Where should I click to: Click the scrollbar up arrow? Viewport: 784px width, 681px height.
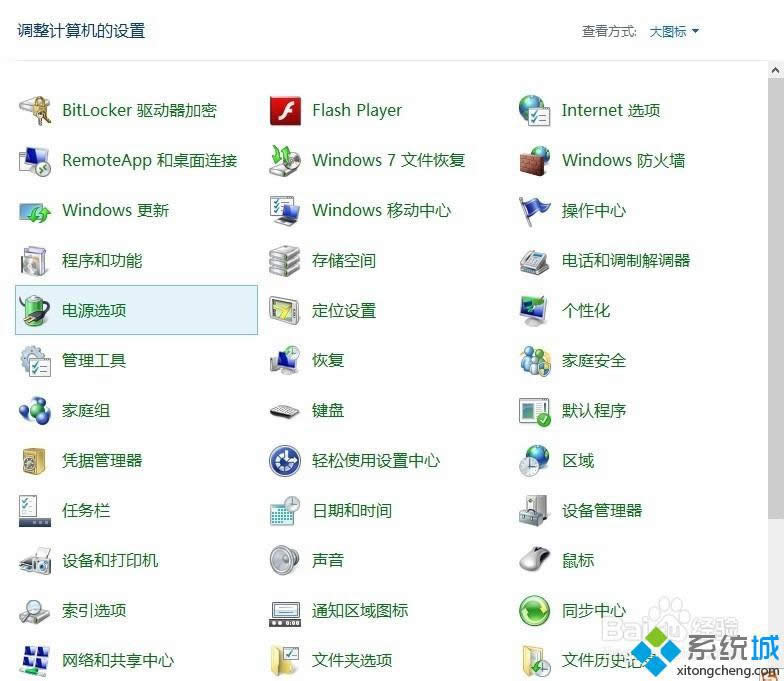point(776,70)
